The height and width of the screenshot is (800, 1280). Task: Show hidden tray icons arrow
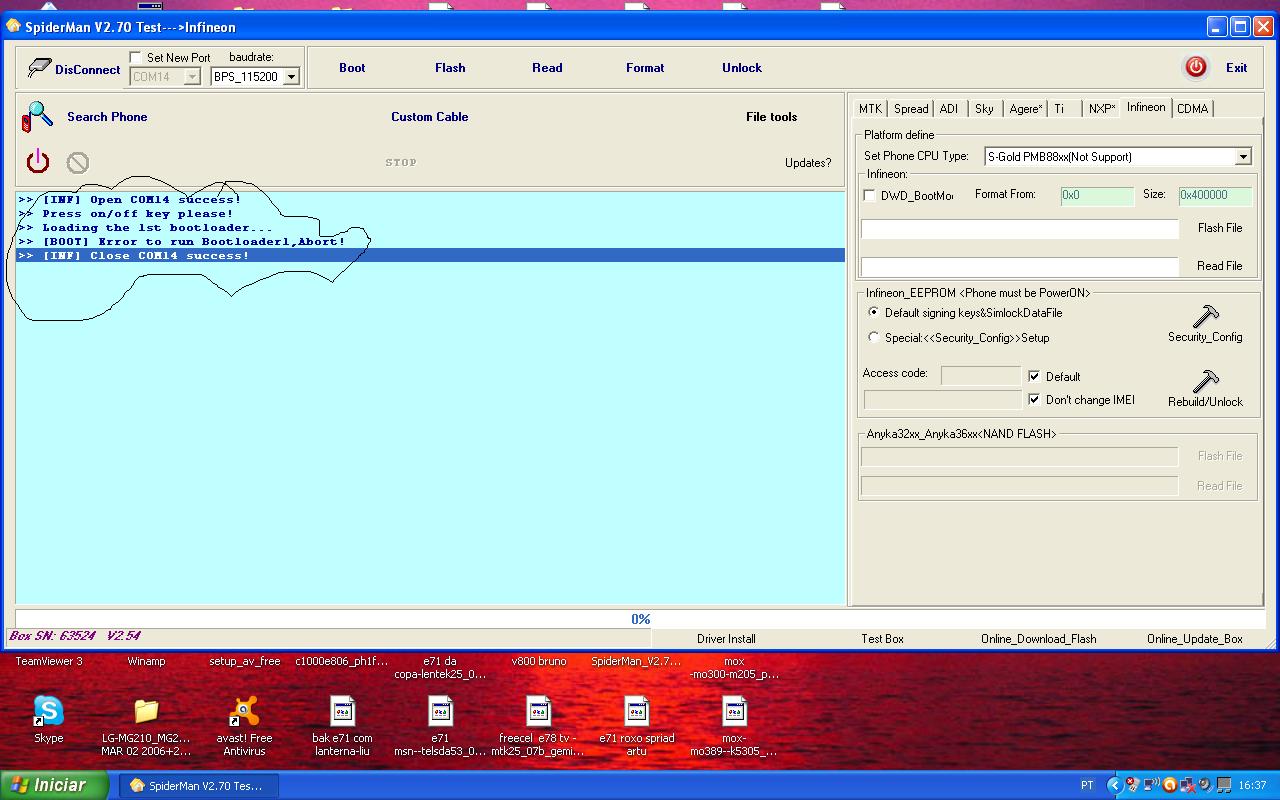pyautogui.click(x=1114, y=785)
